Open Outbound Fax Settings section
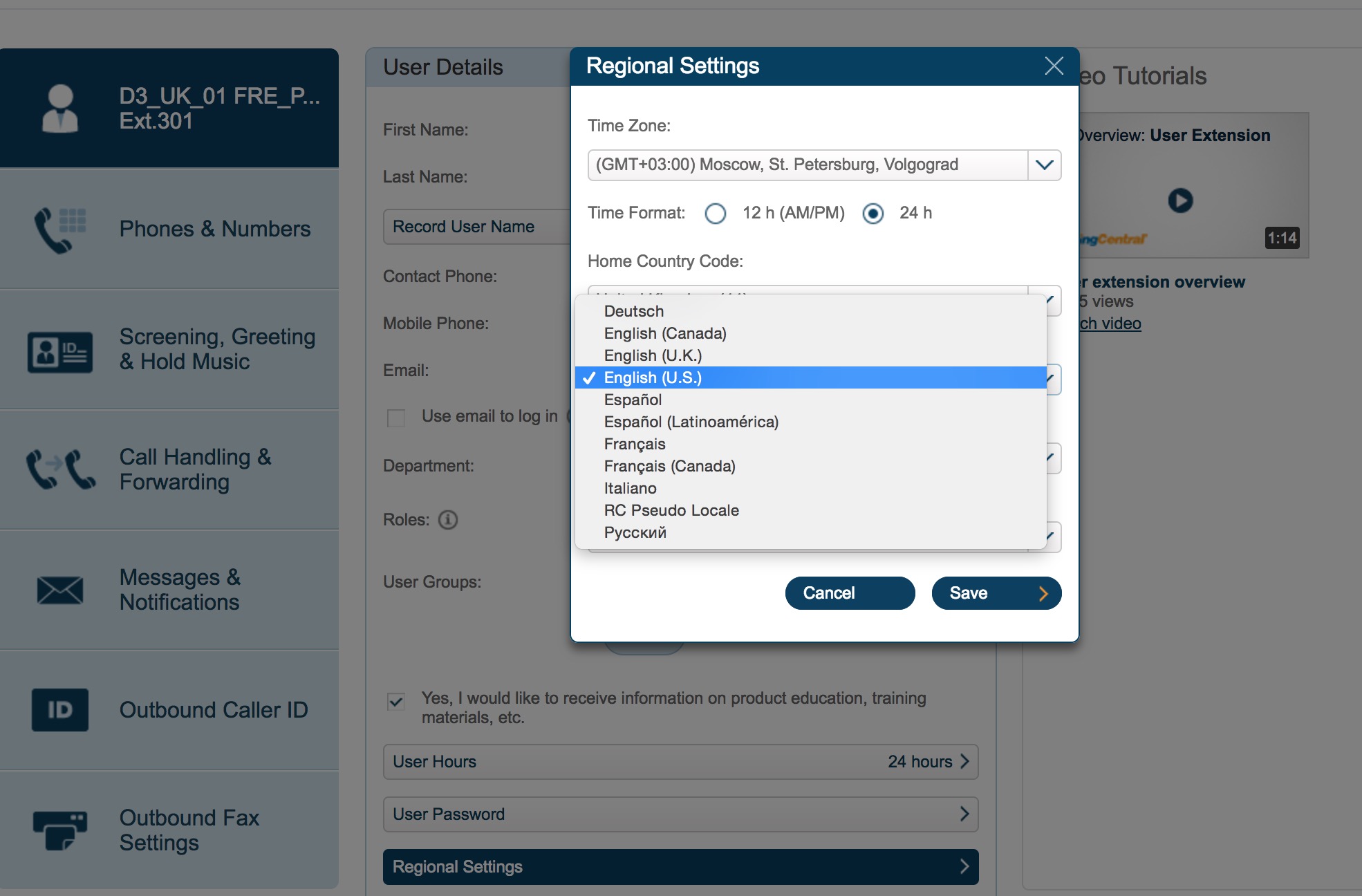 pos(169,830)
